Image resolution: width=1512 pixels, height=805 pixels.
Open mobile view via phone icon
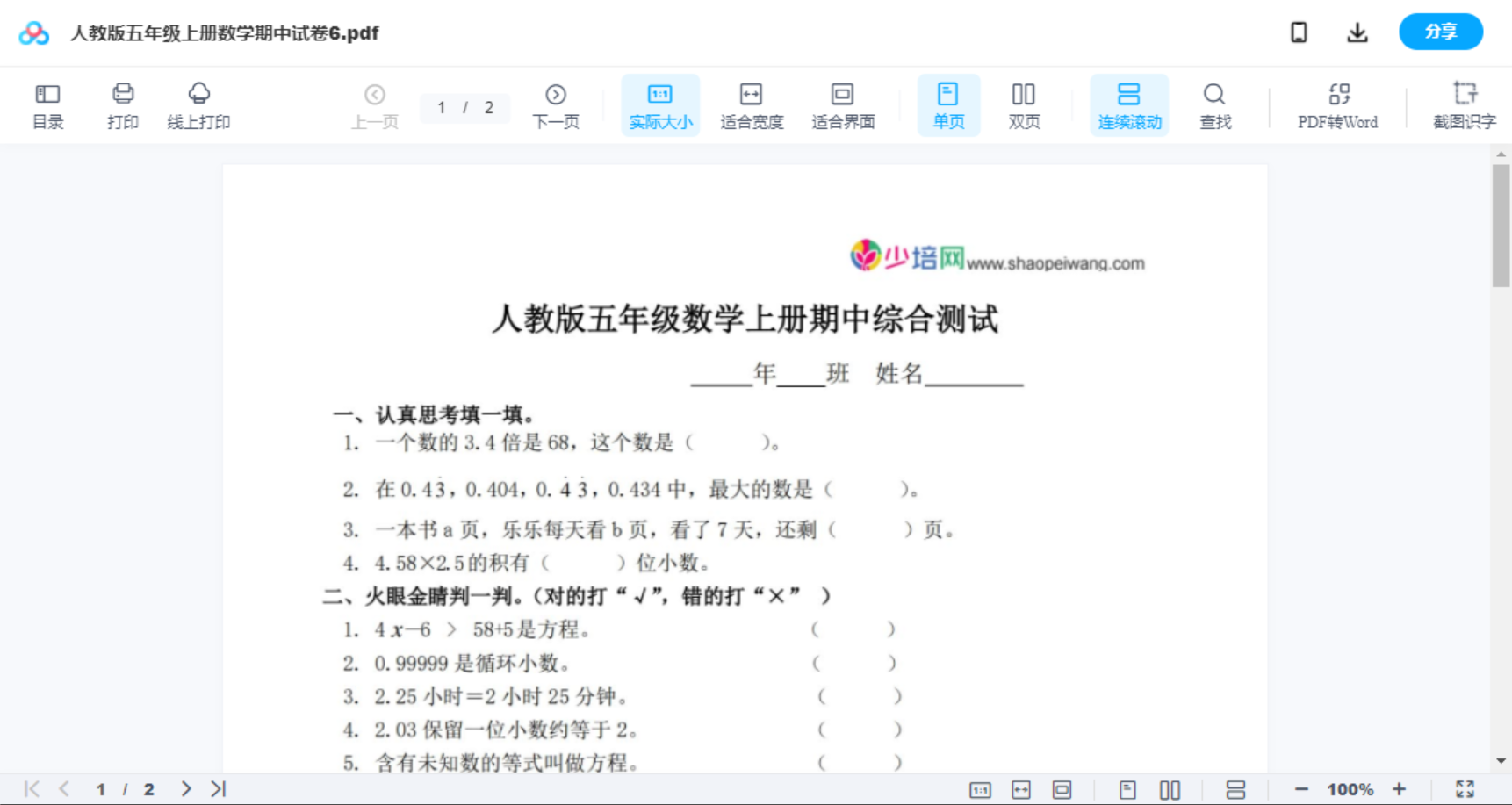pos(1299,32)
